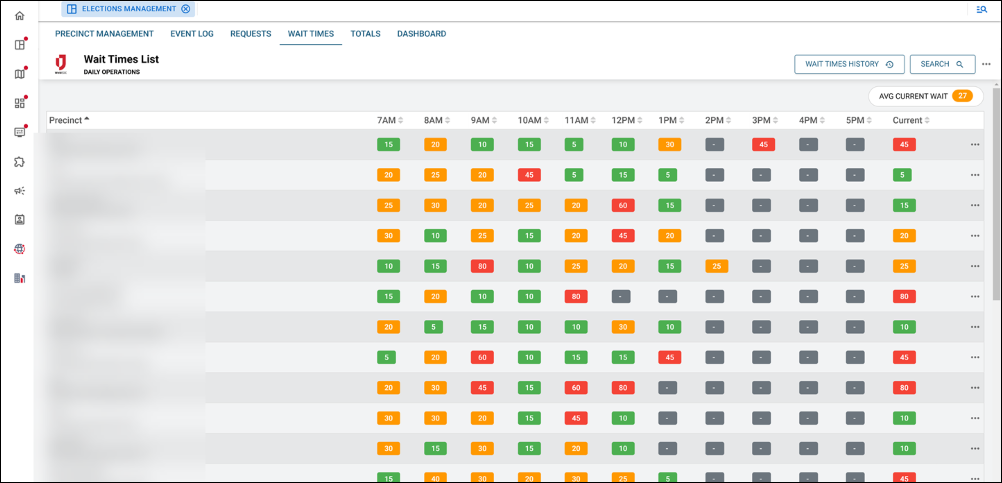Open the globe icon in sidebar
Image resolution: width=1002 pixels, height=483 pixels.
tap(19, 249)
